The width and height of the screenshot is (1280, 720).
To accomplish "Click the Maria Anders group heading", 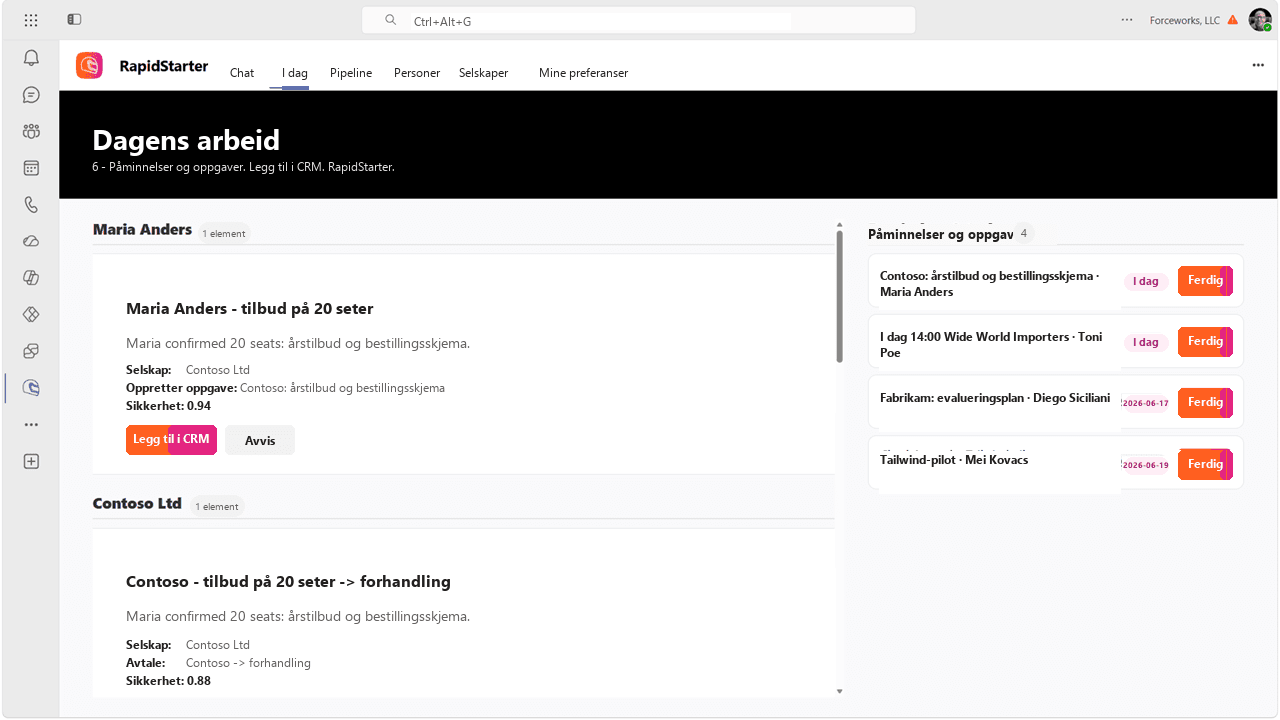I will pos(142,230).
